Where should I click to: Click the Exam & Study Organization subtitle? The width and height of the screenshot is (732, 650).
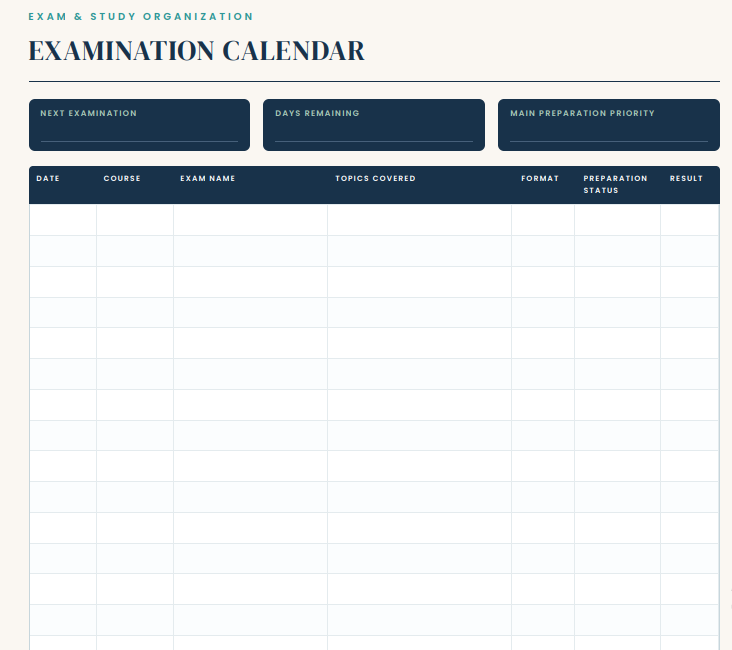[141, 17]
